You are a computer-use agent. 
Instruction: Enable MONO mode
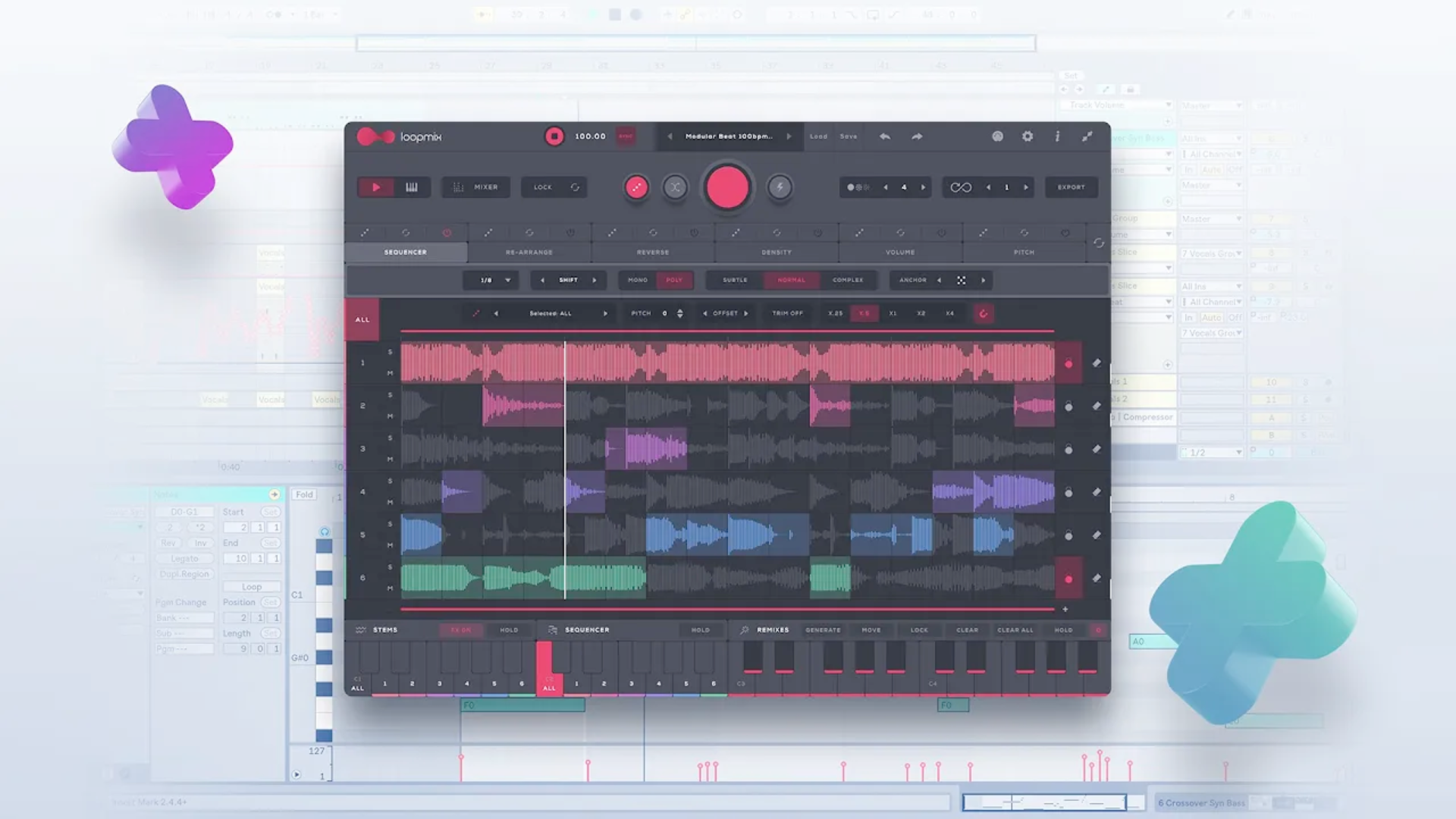click(637, 280)
